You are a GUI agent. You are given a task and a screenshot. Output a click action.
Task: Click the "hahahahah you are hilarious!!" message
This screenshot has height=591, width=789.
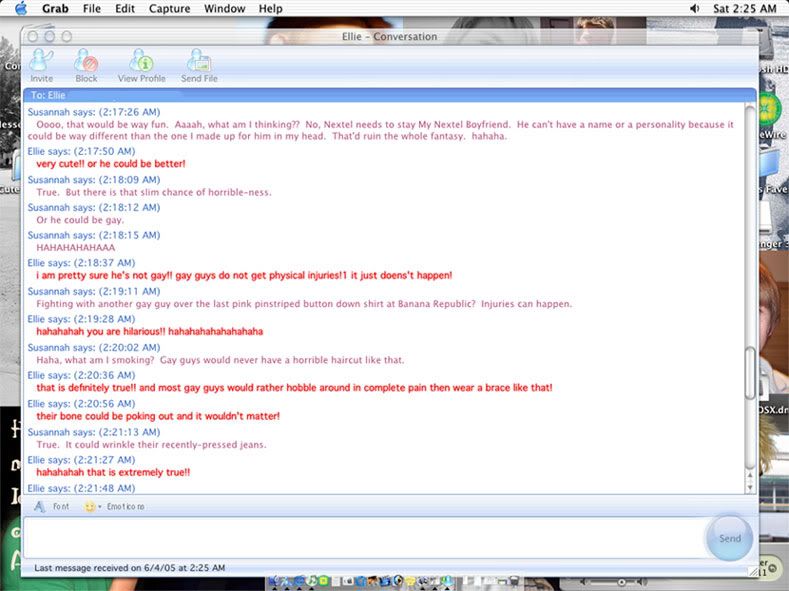149,331
